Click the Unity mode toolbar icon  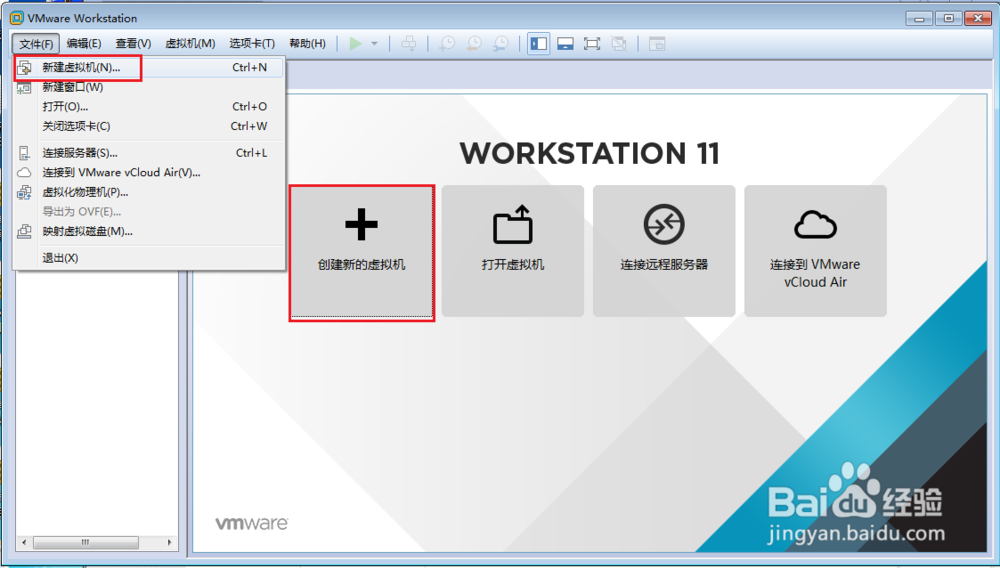pos(619,43)
